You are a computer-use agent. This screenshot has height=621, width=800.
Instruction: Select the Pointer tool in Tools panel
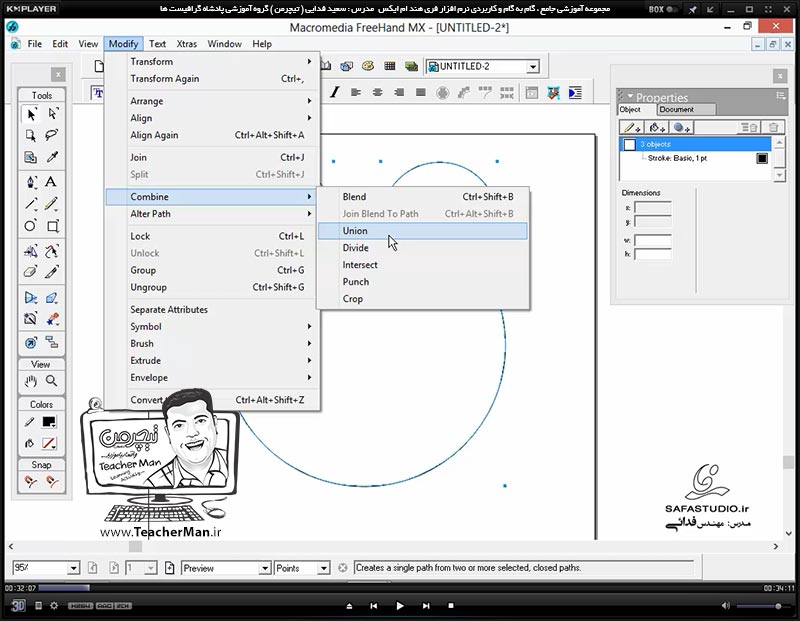[x=31, y=114]
